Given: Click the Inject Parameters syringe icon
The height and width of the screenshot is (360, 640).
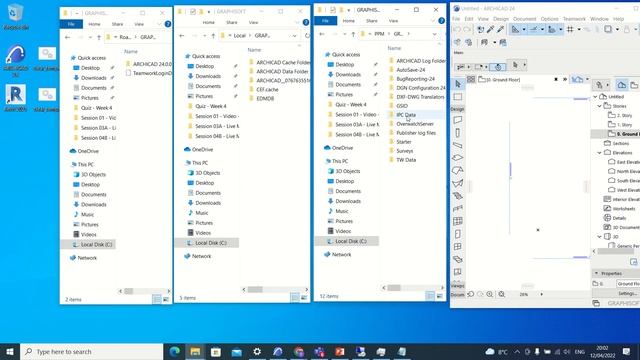Looking at the screenshot, I should coord(500,29).
